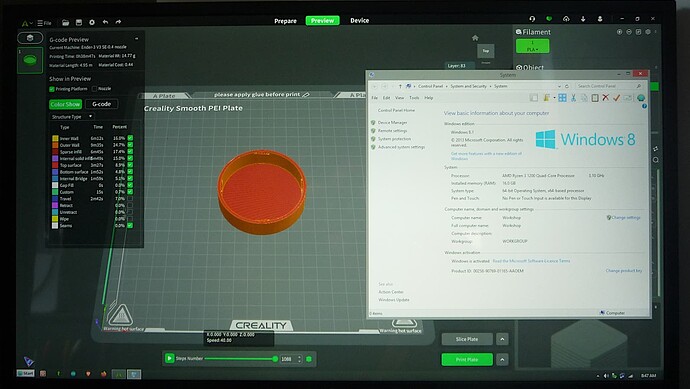The height and width of the screenshot is (389, 690).
Task: Click the red X delete icon in System toolbar
Action: point(606,98)
